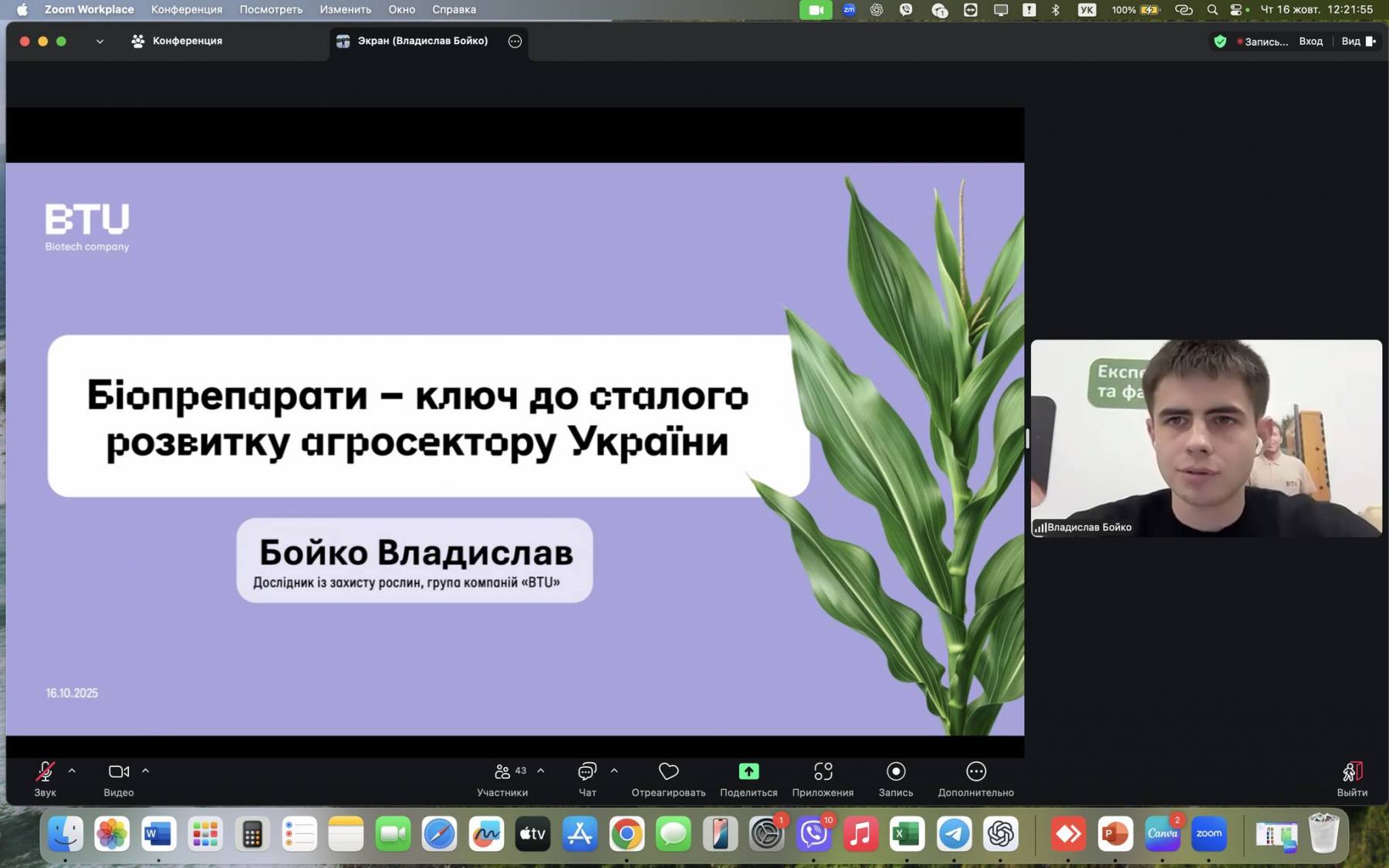Screen dimensions: 1389x868
Task: Click the green Share screen icon
Action: click(749, 772)
